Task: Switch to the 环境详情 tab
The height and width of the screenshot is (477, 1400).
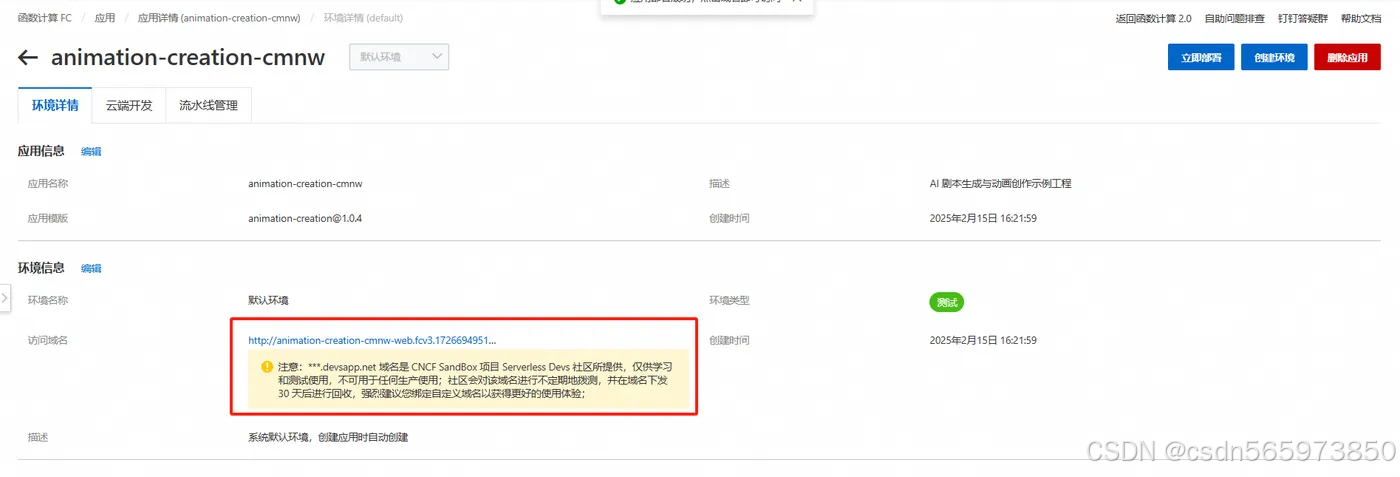Action: click(55, 105)
